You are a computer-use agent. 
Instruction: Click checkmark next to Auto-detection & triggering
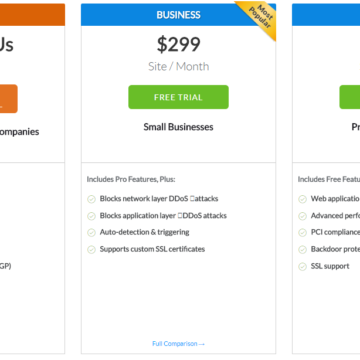pyautogui.click(x=91, y=232)
